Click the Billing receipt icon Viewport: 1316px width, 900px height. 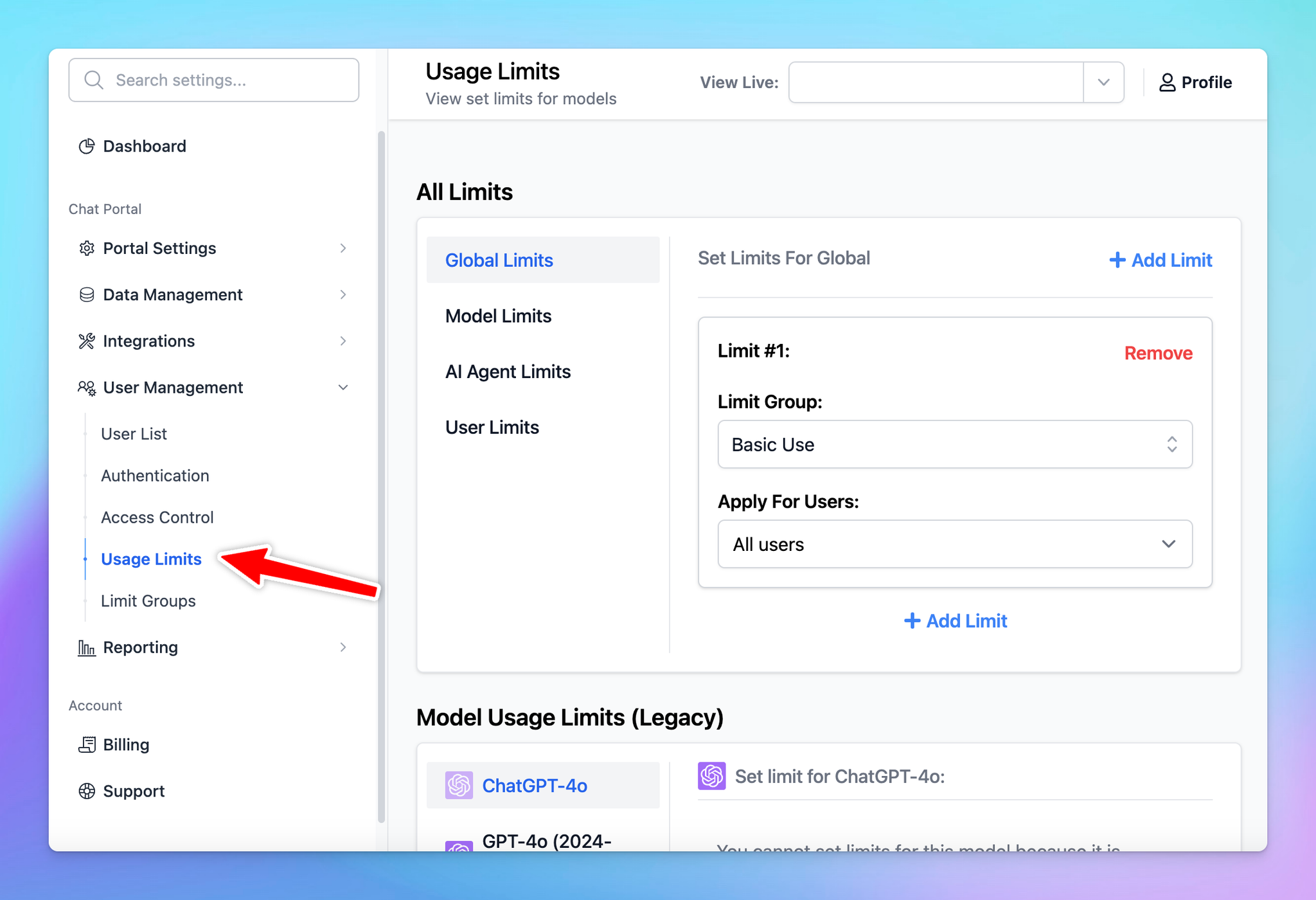coord(87,744)
